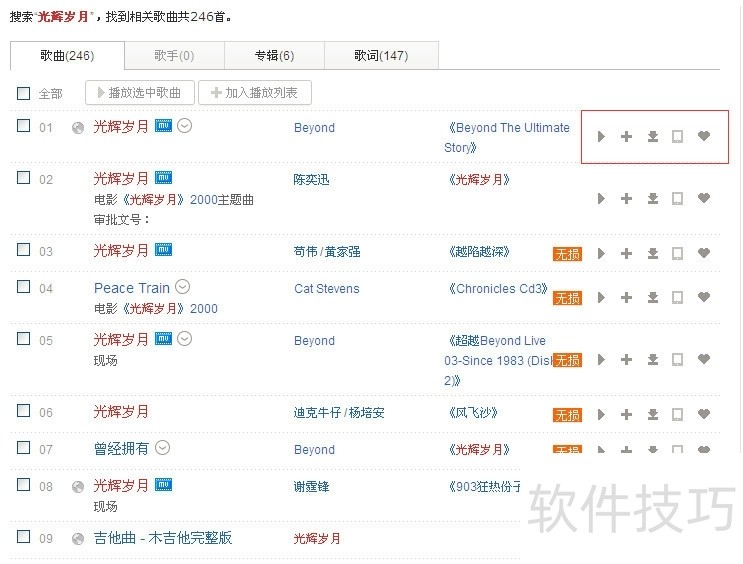Send row 01 song to phone
The width and height of the screenshot is (743, 564).
(678, 136)
